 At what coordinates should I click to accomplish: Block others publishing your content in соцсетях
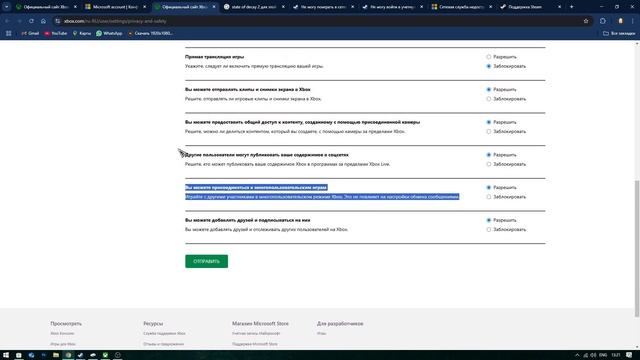489,164
